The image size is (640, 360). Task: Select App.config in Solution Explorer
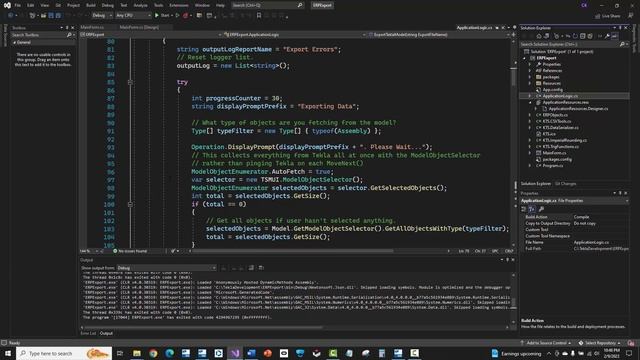553,90
